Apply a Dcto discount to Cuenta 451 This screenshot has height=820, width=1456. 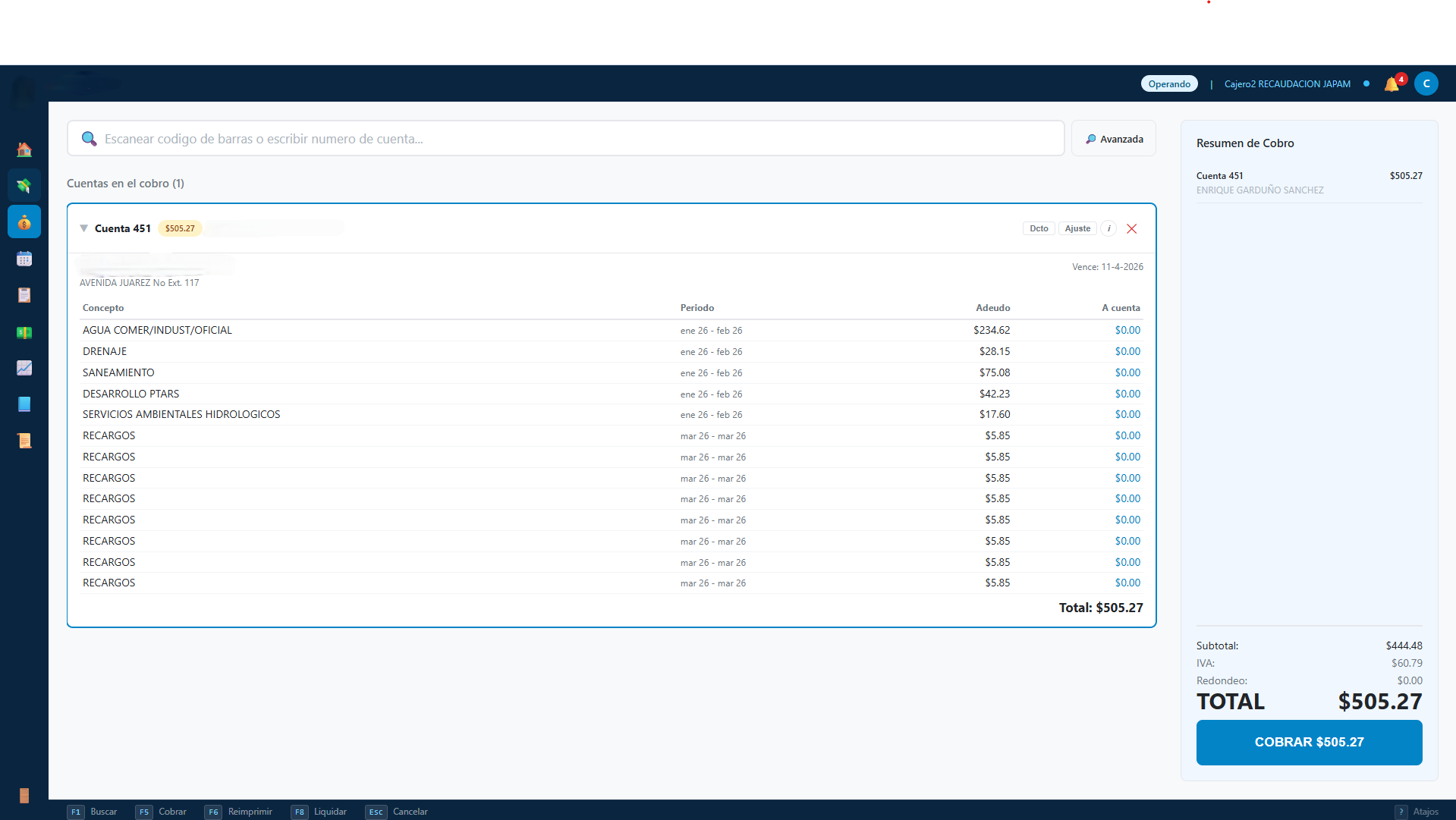[1038, 228]
